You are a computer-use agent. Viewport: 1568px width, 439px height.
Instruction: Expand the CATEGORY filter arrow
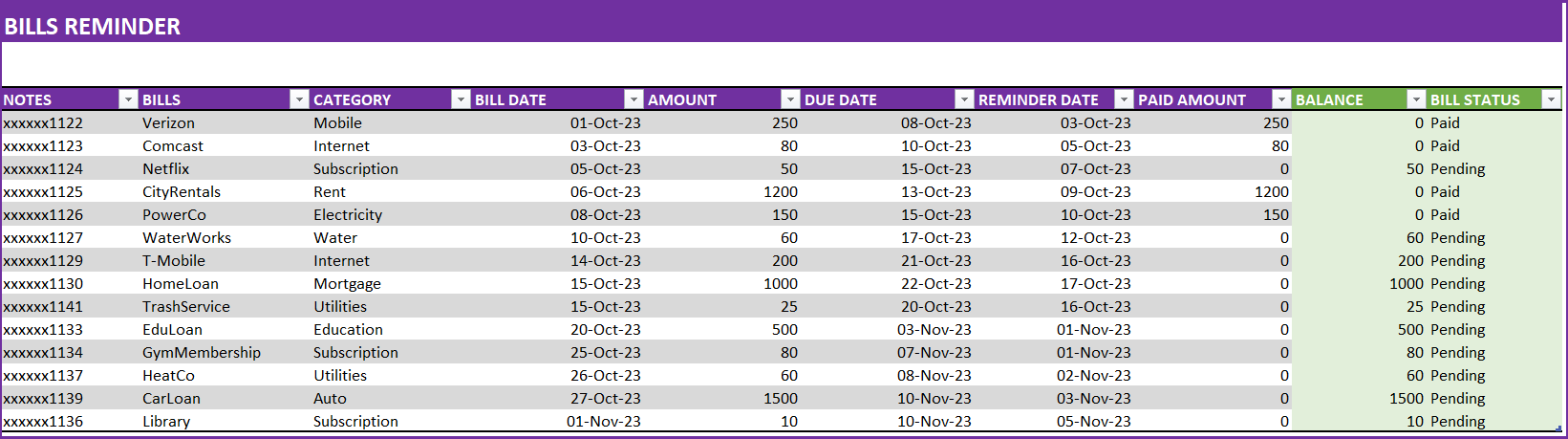pos(461,99)
